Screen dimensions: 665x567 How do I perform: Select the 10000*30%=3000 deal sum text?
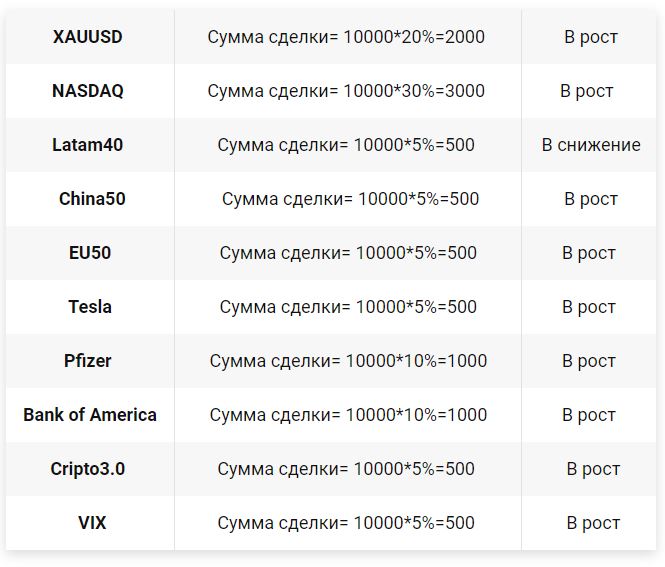346,91
